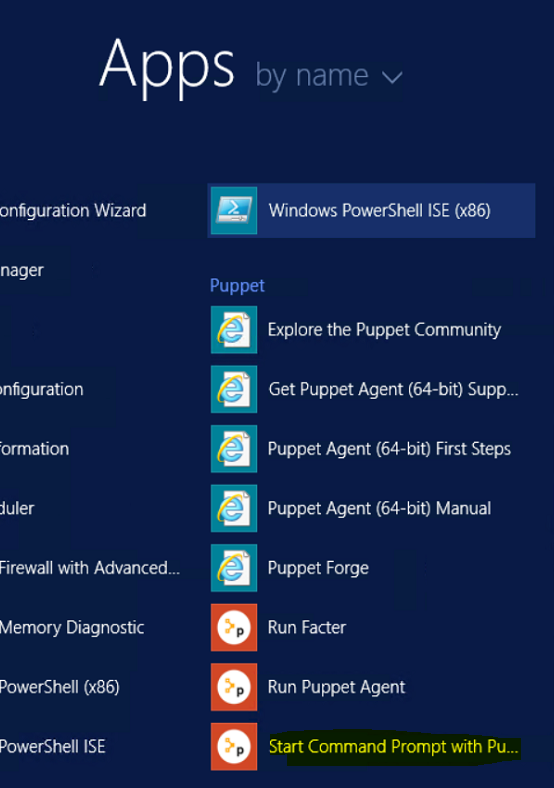The width and height of the screenshot is (554, 788).
Task: Open the 'onfiguration Wizard' app entry
Action: 73,211
